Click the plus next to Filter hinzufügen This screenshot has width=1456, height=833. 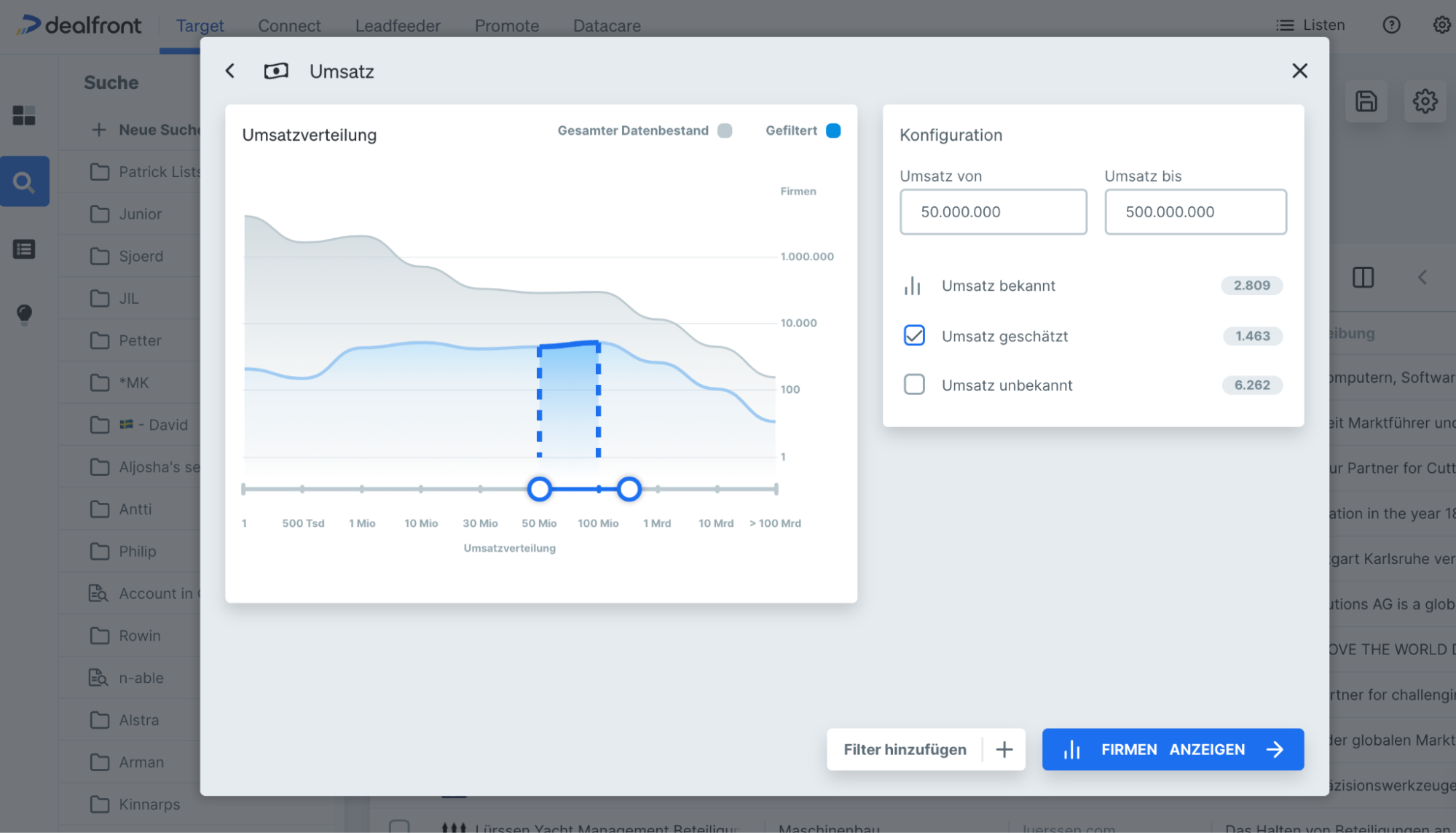(1004, 749)
